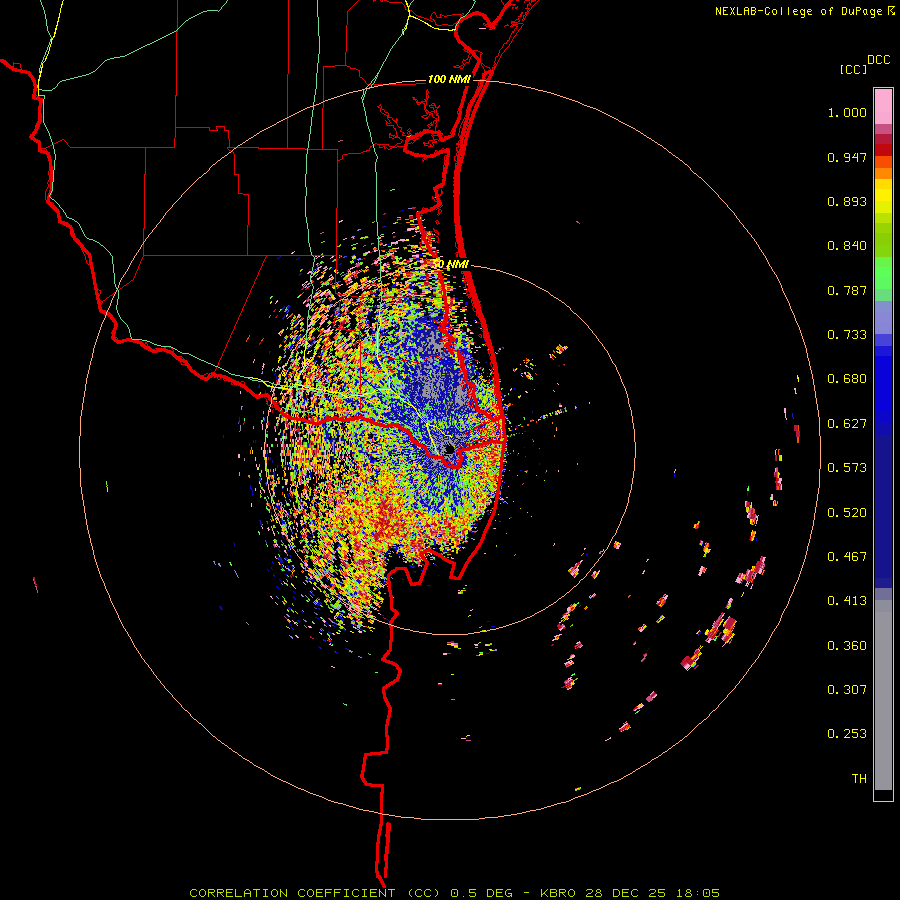Select the 0.733 scale value
The image size is (900, 900).
point(847,335)
